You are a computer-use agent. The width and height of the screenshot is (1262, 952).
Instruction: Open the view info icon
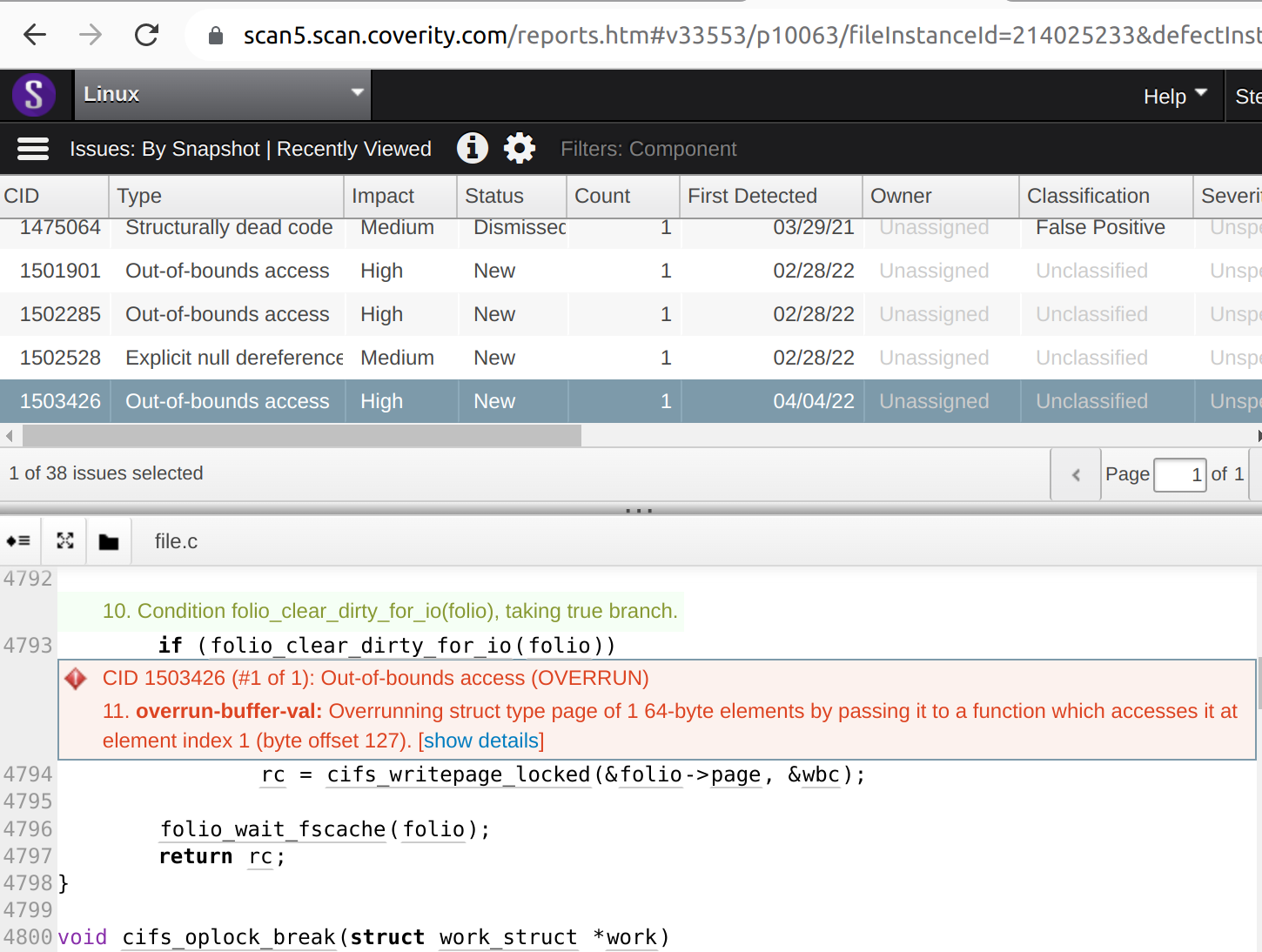tap(472, 149)
